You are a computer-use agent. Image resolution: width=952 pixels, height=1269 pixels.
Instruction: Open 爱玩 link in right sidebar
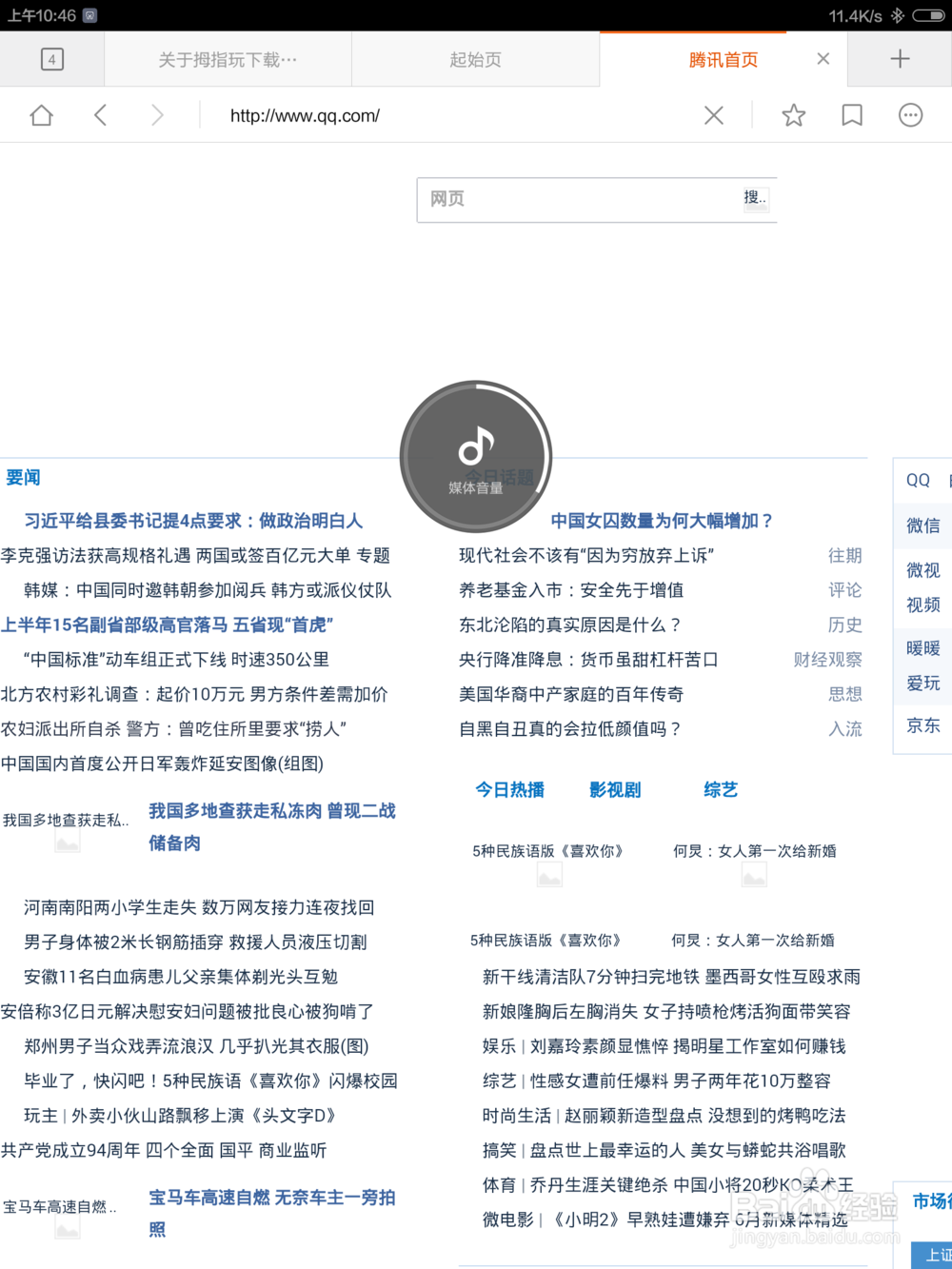pyautogui.click(x=923, y=684)
